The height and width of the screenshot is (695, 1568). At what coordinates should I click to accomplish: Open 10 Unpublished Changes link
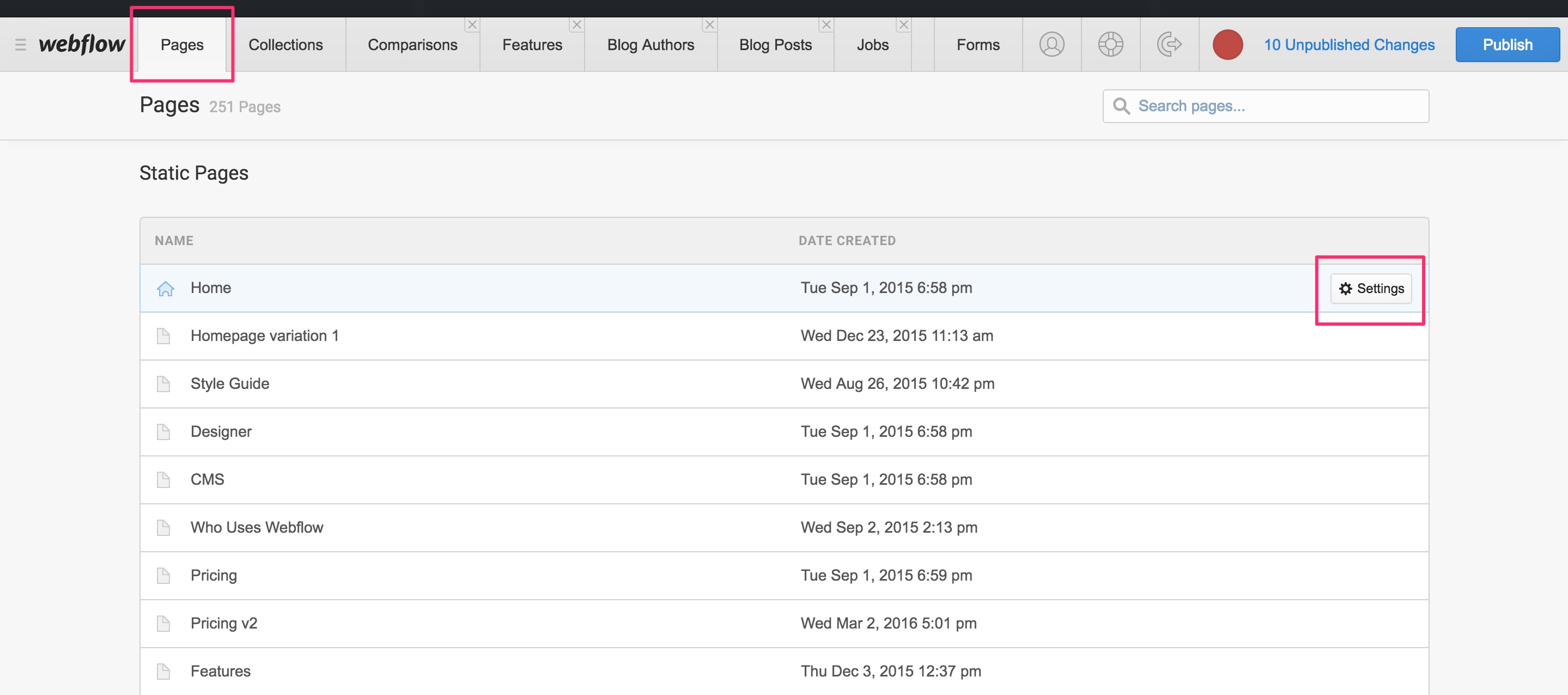1349,45
